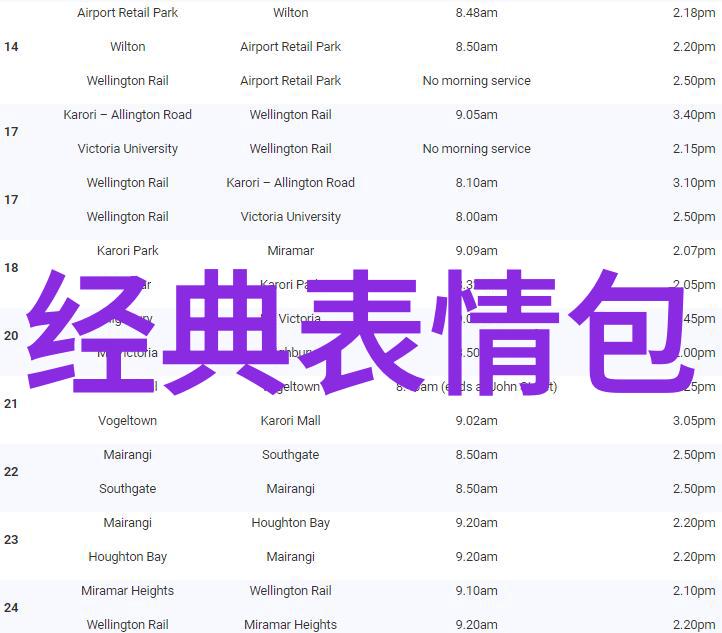Click 'No morning service' on the Airport Retail Park row
Viewport: 722px width, 633px height.
point(477,81)
